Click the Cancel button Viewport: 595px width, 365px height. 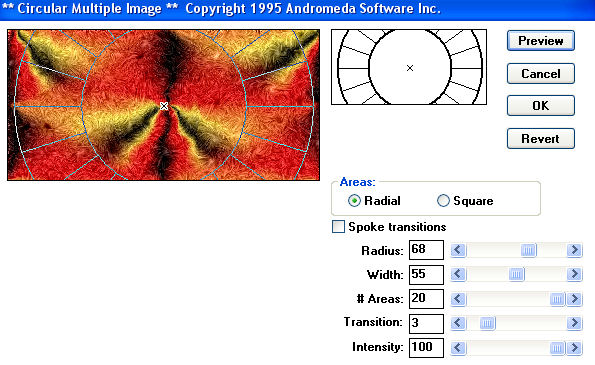(541, 74)
